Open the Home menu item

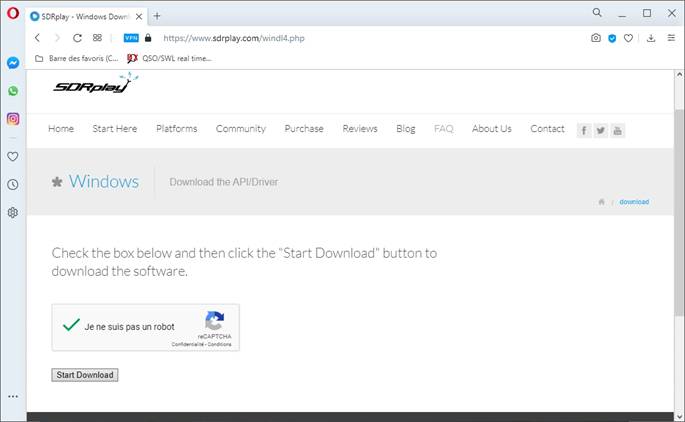pos(61,128)
